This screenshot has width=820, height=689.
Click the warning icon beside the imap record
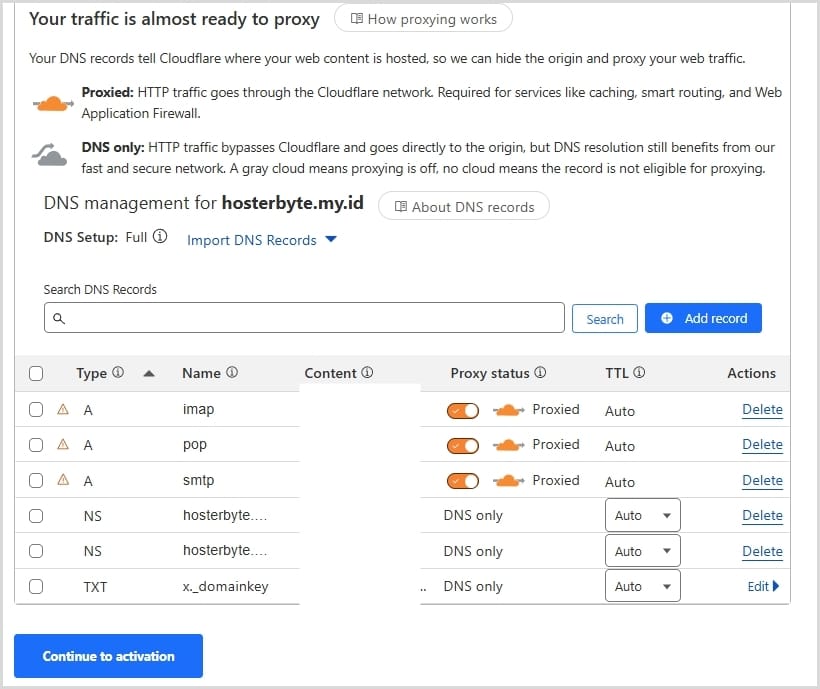[63, 409]
